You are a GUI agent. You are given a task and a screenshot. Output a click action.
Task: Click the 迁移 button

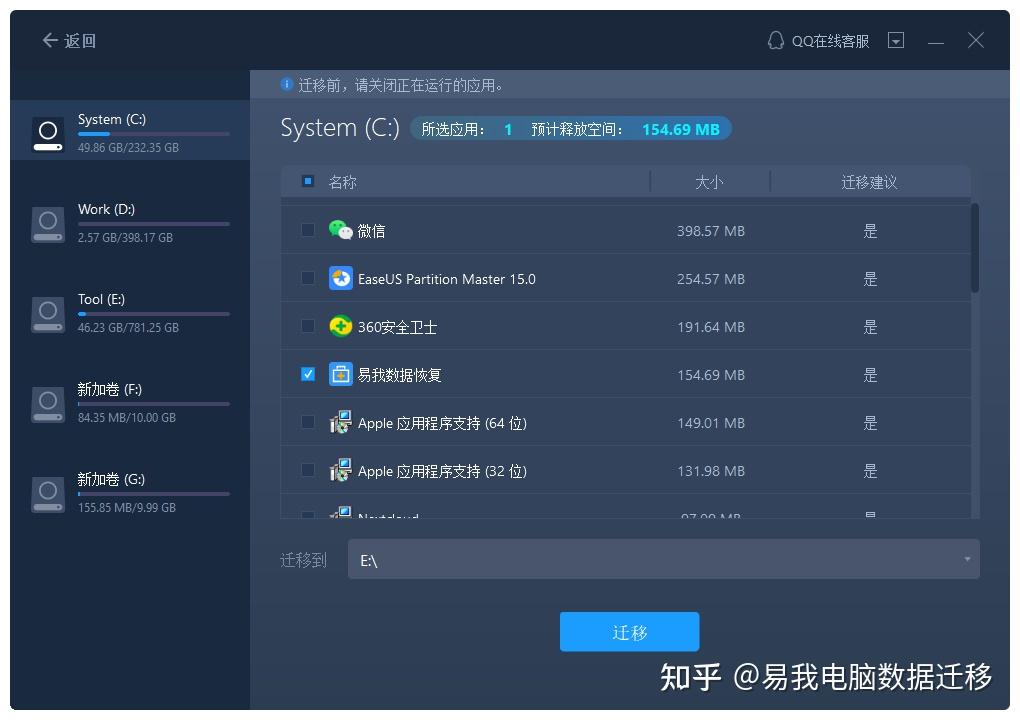[x=630, y=632]
